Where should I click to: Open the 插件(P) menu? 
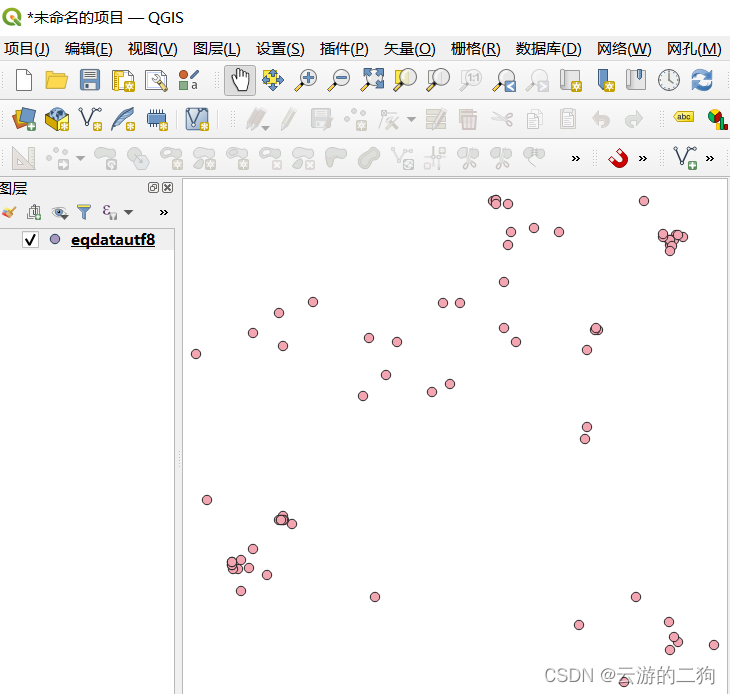tap(344, 49)
